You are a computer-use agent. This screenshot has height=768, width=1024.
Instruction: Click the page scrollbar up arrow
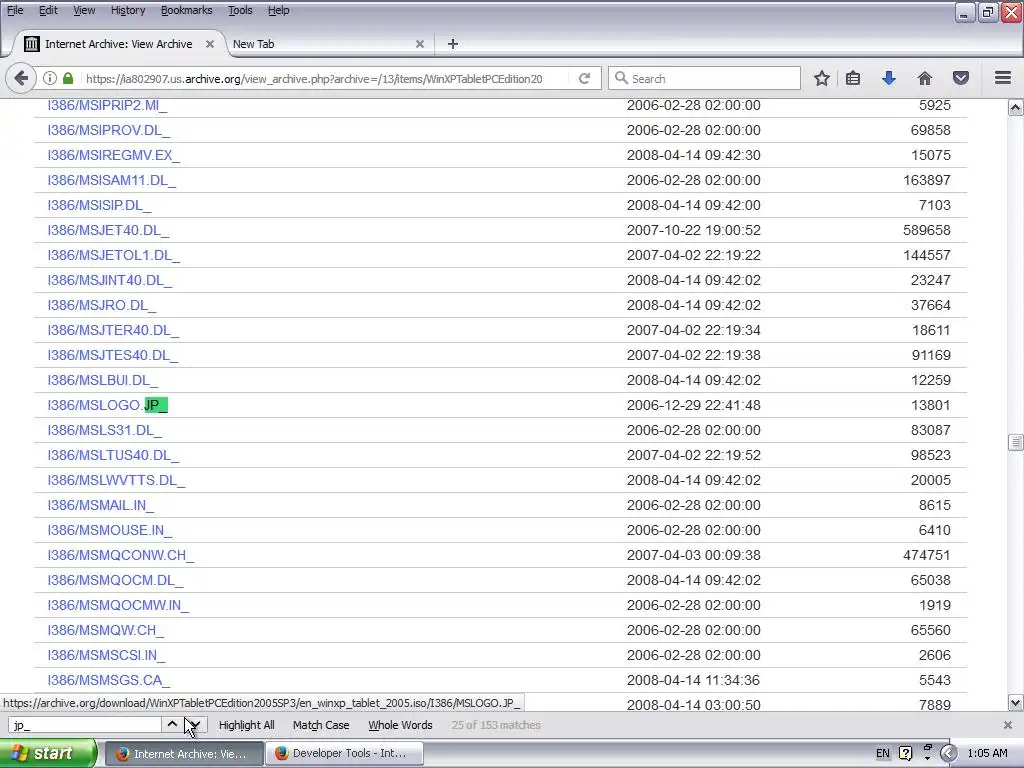click(1016, 108)
